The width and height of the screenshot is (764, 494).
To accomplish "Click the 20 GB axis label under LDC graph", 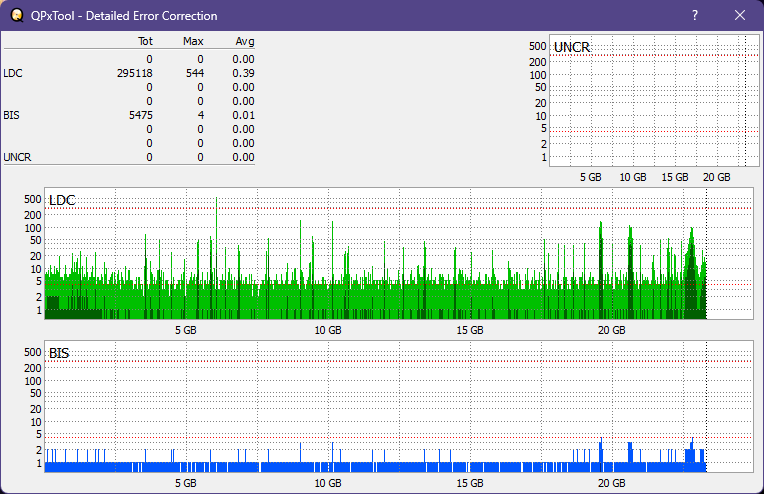I will pyautogui.click(x=611, y=330).
